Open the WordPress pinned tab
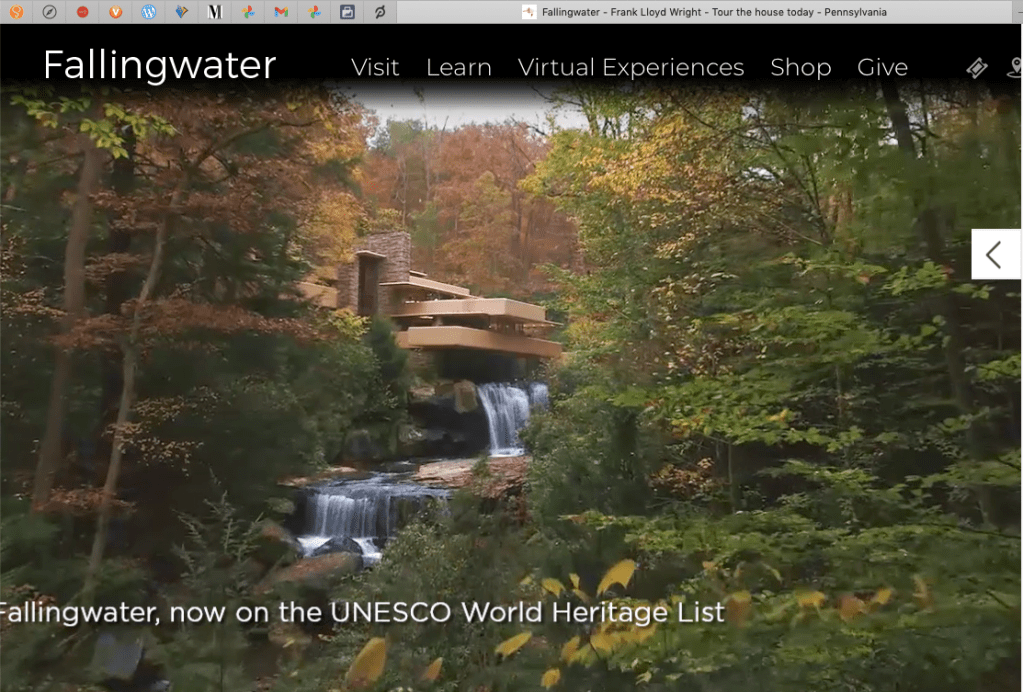This screenshot has height=692, width=1023. click(x=149, y=12)
